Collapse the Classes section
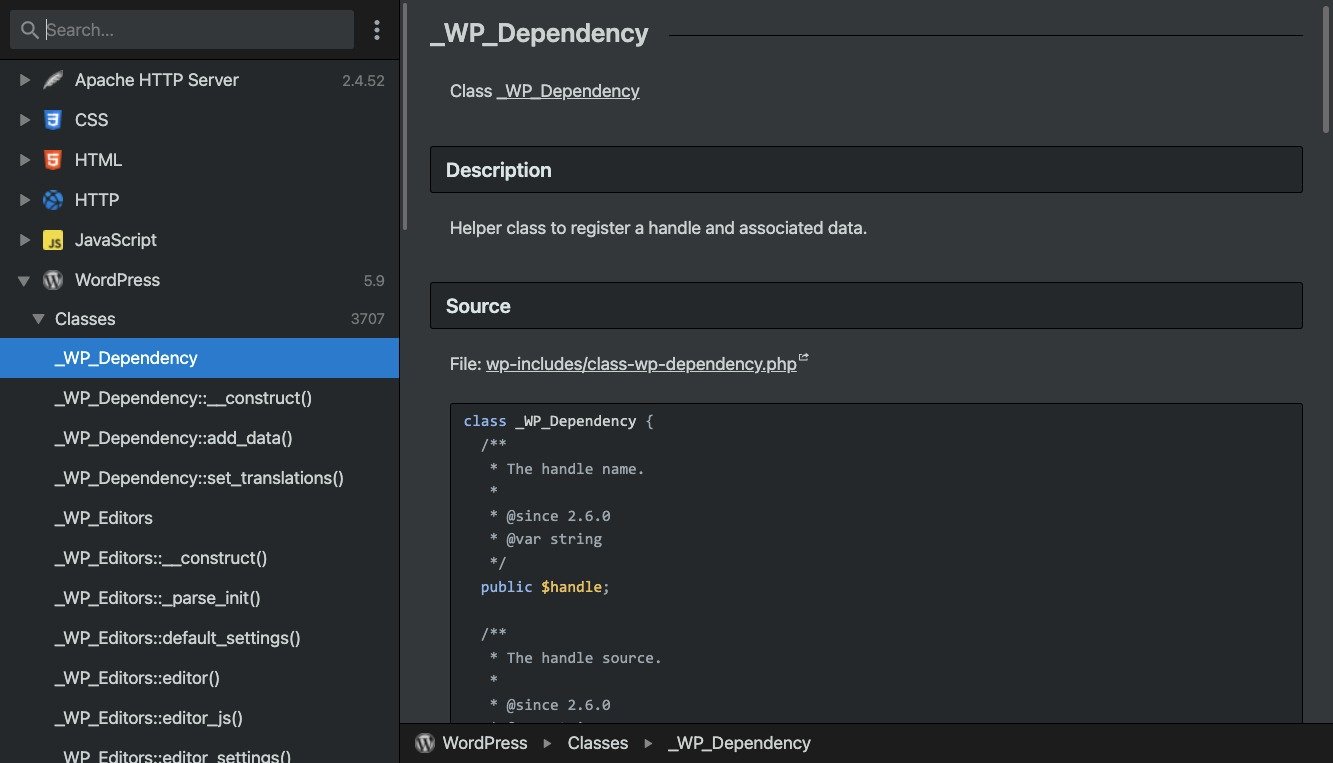The height and width of the screenshot is (763, 1333). (x=37, y=318)
